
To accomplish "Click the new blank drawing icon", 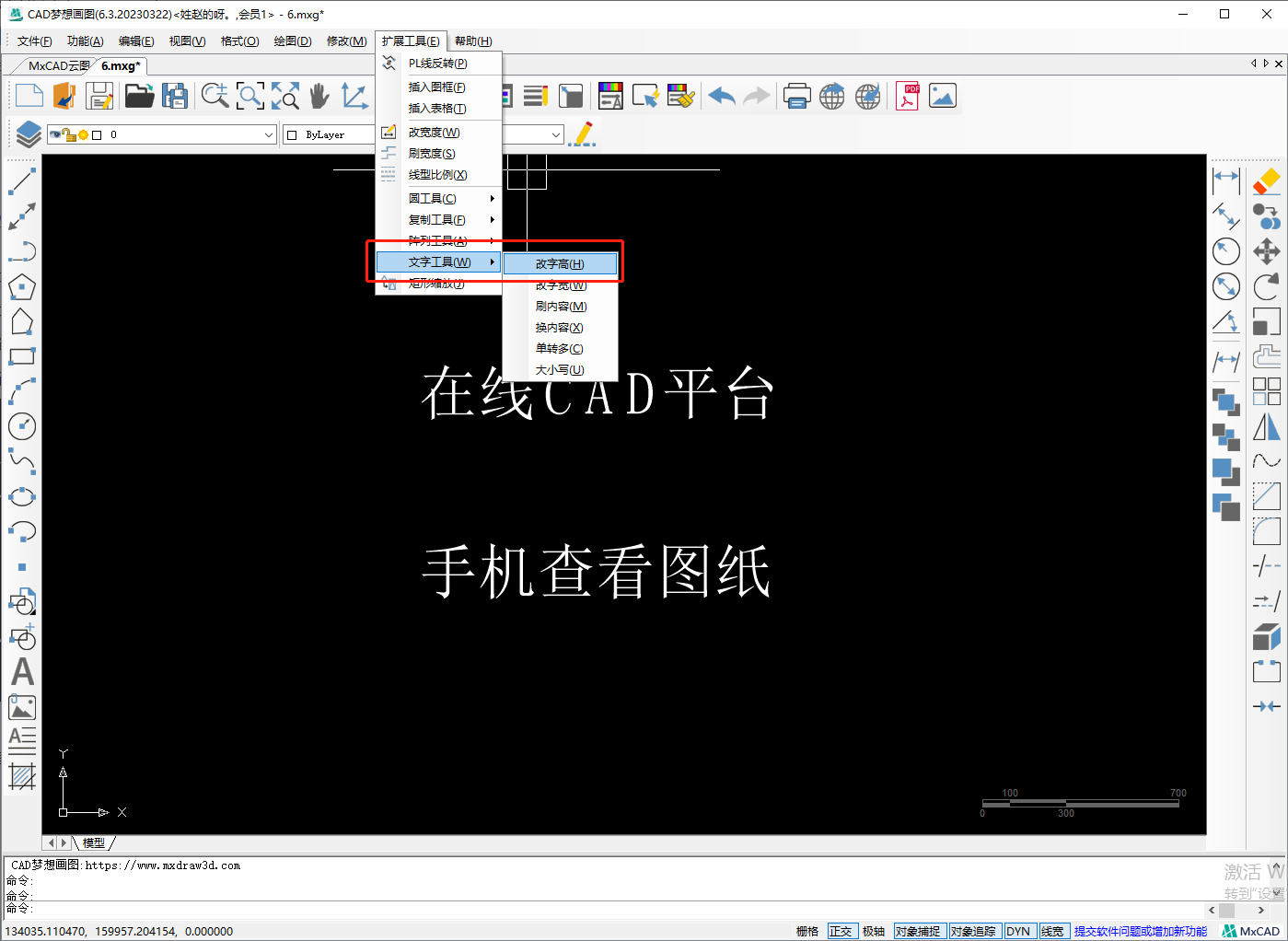I will (29, 96).
